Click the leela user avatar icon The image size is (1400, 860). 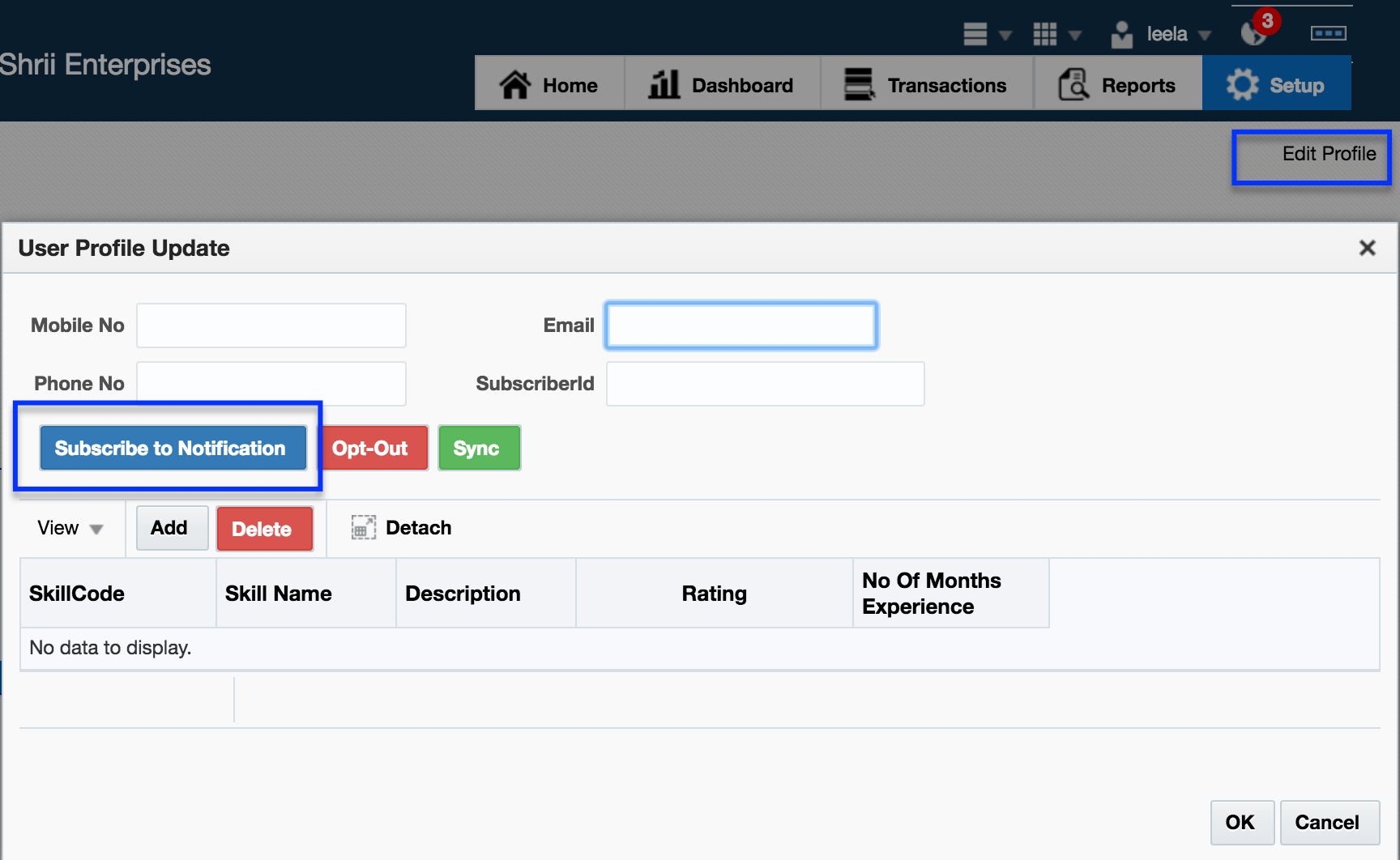click(x=1121, y=34)
